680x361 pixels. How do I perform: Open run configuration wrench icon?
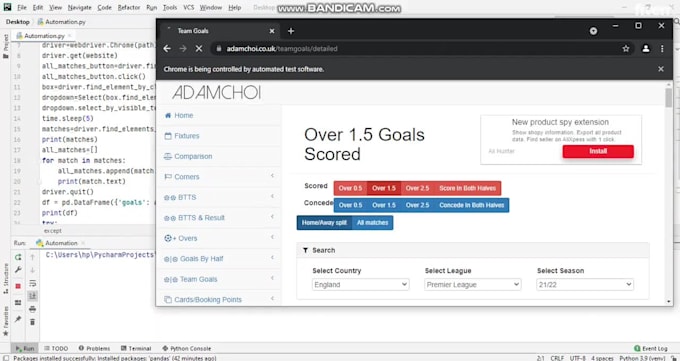tap(18, 270)
